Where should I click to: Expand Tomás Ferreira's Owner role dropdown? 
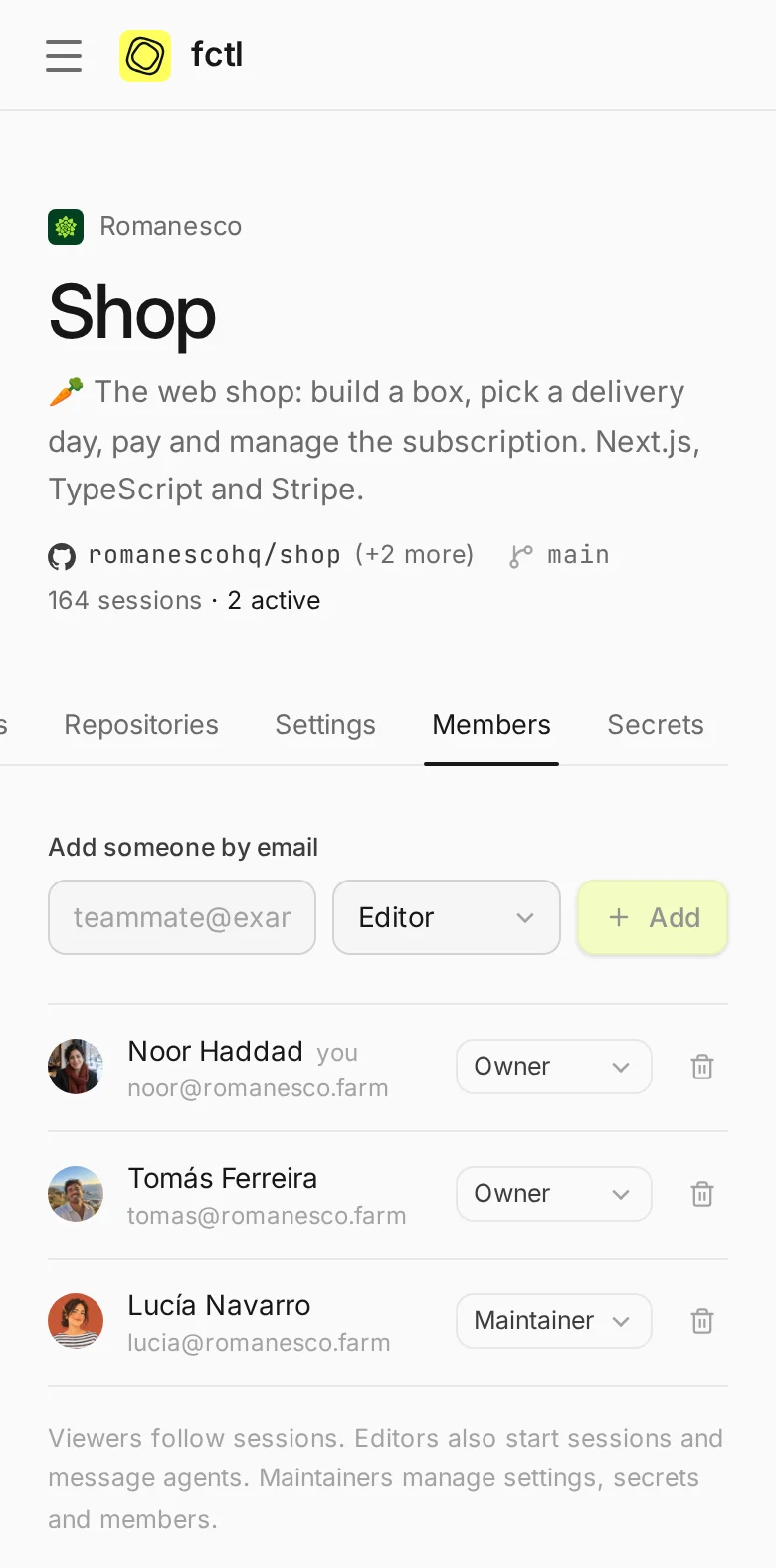pyautogui.click(x=554, y=1194)
